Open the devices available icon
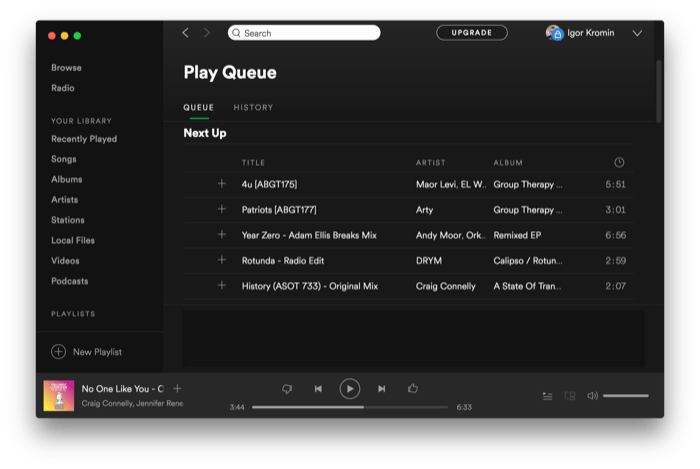The height and width of the screenshot is (469, 700). click(x=570, y=396)
